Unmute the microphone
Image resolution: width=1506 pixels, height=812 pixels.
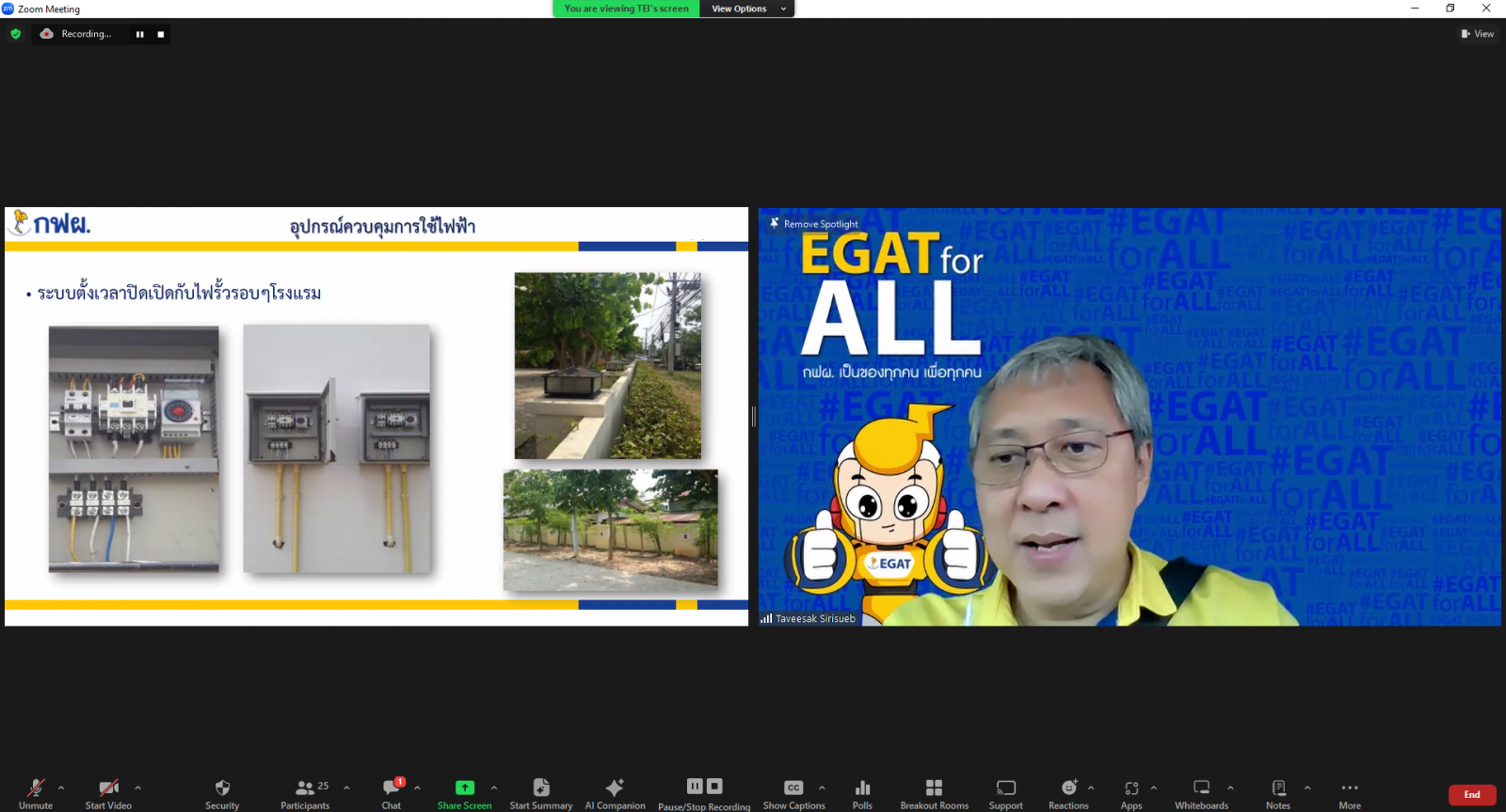click(36, 793)
